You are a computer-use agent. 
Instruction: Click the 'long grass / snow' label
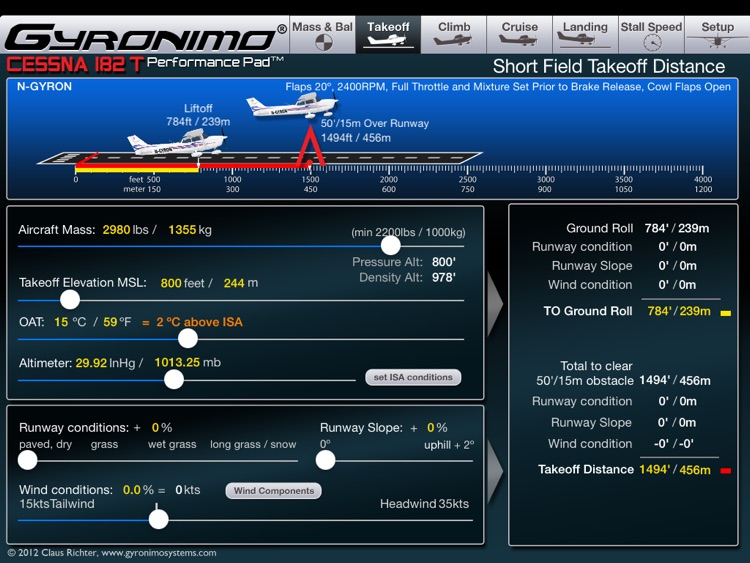[x=253, y=444]
